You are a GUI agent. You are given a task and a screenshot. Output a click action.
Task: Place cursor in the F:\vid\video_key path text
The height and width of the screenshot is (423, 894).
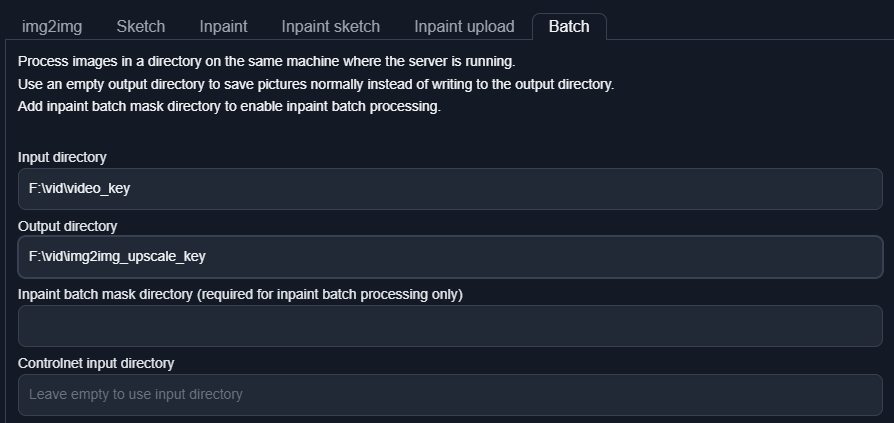(79, 188)
